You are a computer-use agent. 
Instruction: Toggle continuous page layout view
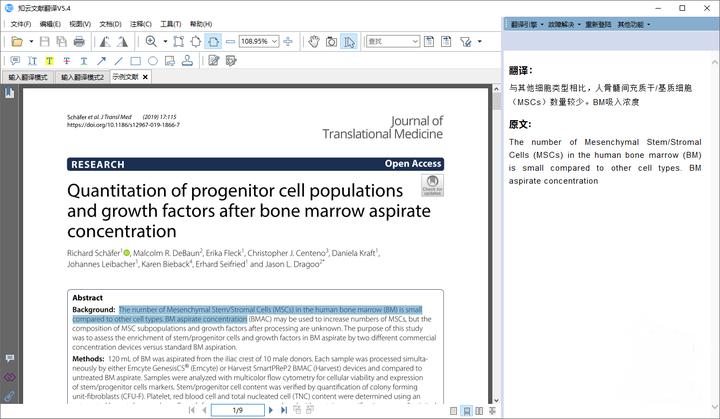tap(466, 410)
